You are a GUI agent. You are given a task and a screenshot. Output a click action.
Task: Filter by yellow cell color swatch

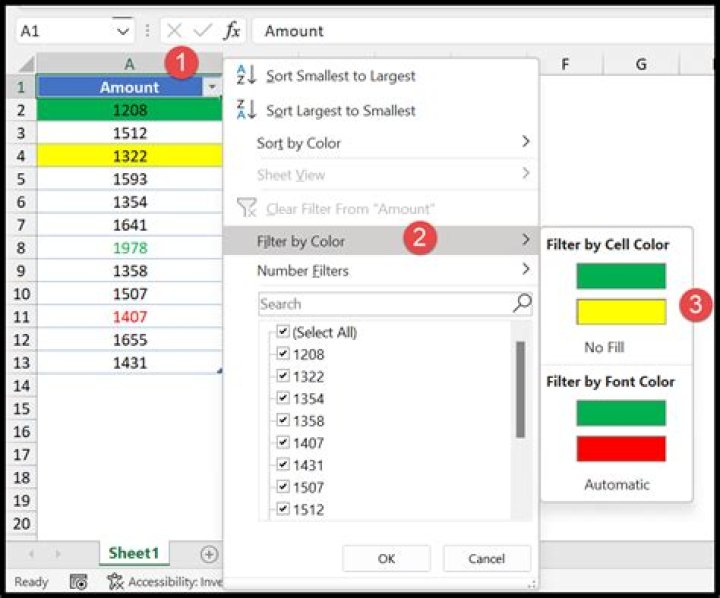[x=621, y=312]
